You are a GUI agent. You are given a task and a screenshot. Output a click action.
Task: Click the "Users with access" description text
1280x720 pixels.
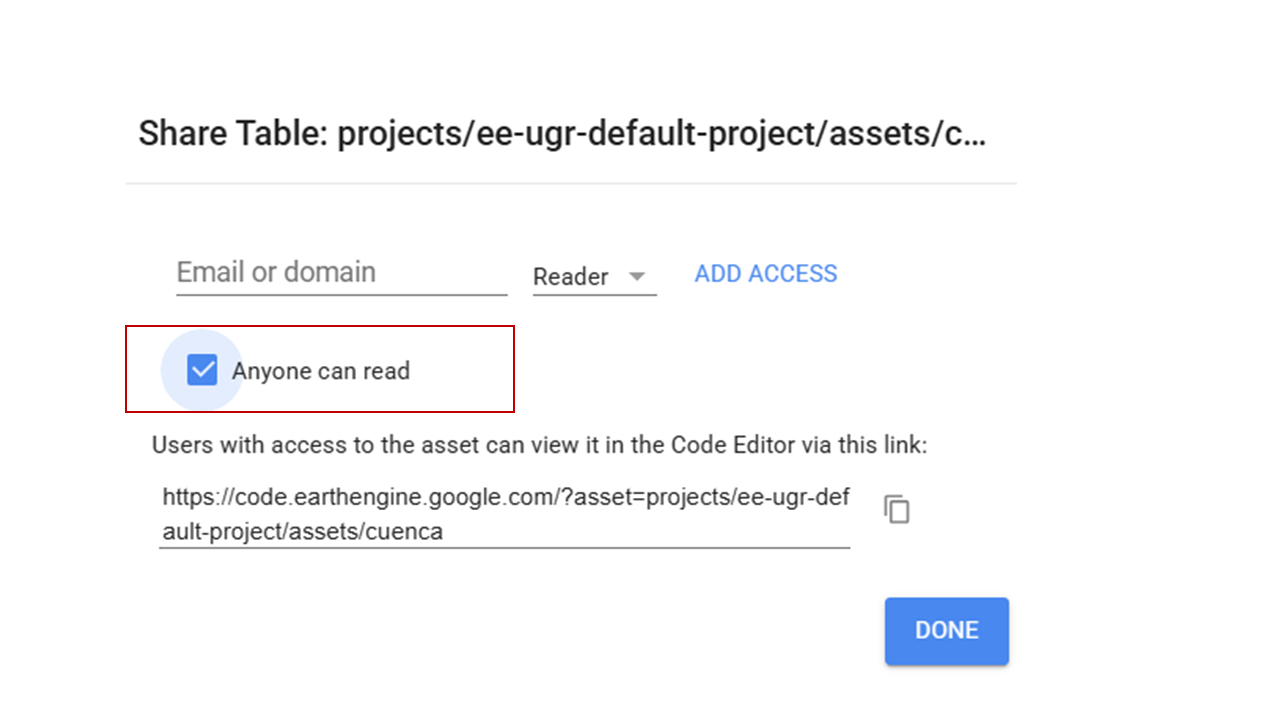tap(539, 445)
